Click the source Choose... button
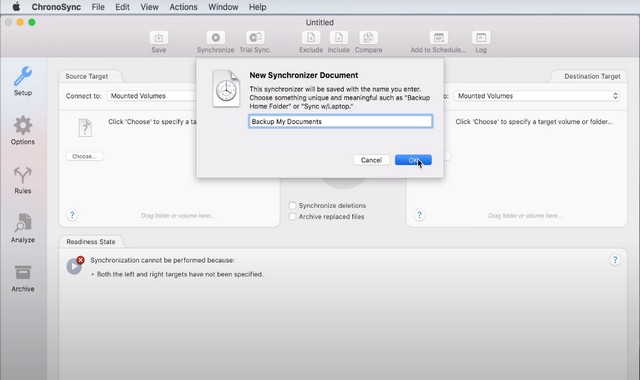 click(x=84, y=156)
